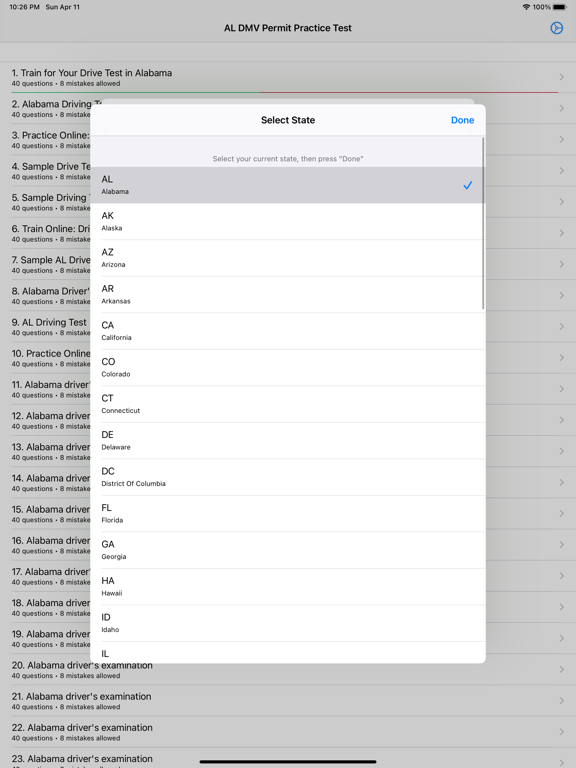Click the Select State dialog title
This screenshot has height=768, width=576.
(288, 120)
